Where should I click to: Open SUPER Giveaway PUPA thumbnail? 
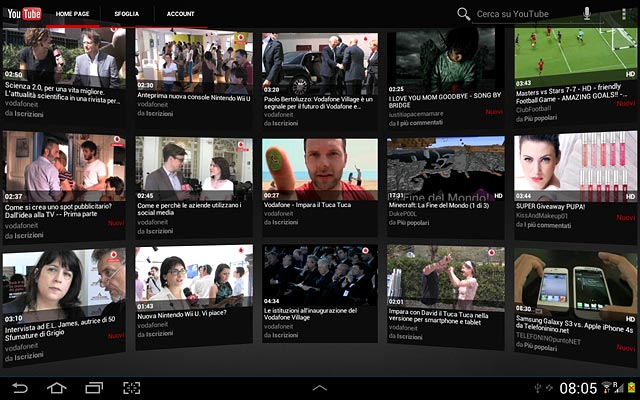(576, 166)
